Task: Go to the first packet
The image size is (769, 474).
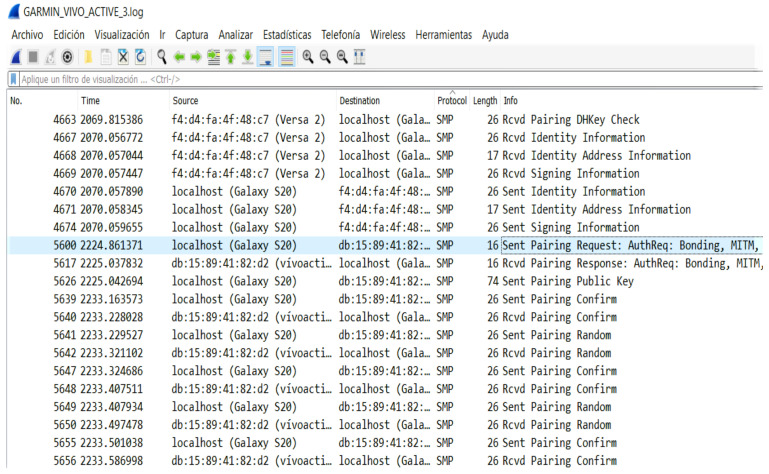Action: (231, 57)
